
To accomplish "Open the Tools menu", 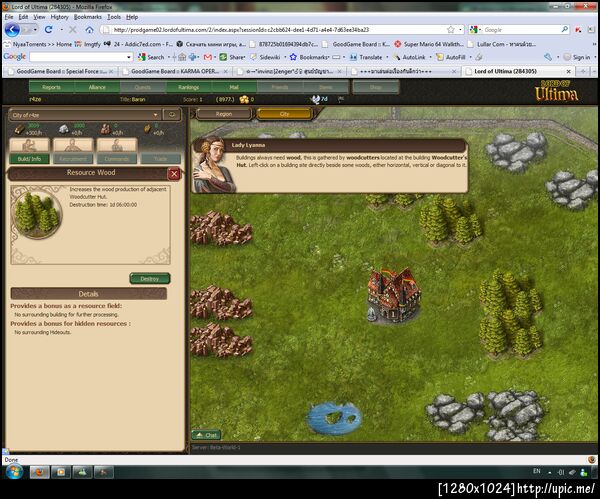I will click(x=114, y=17).
